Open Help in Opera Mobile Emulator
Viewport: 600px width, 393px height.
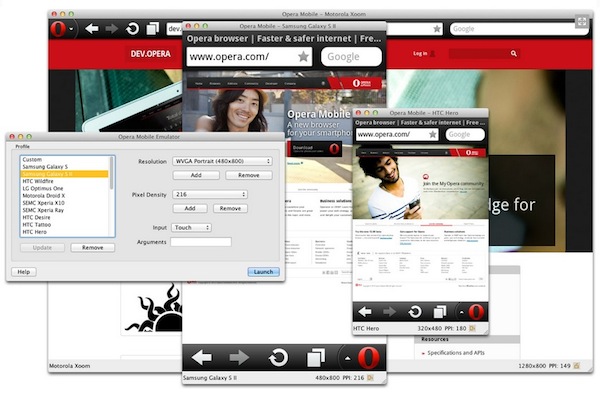pyautogui.click(x=24, y=272)
